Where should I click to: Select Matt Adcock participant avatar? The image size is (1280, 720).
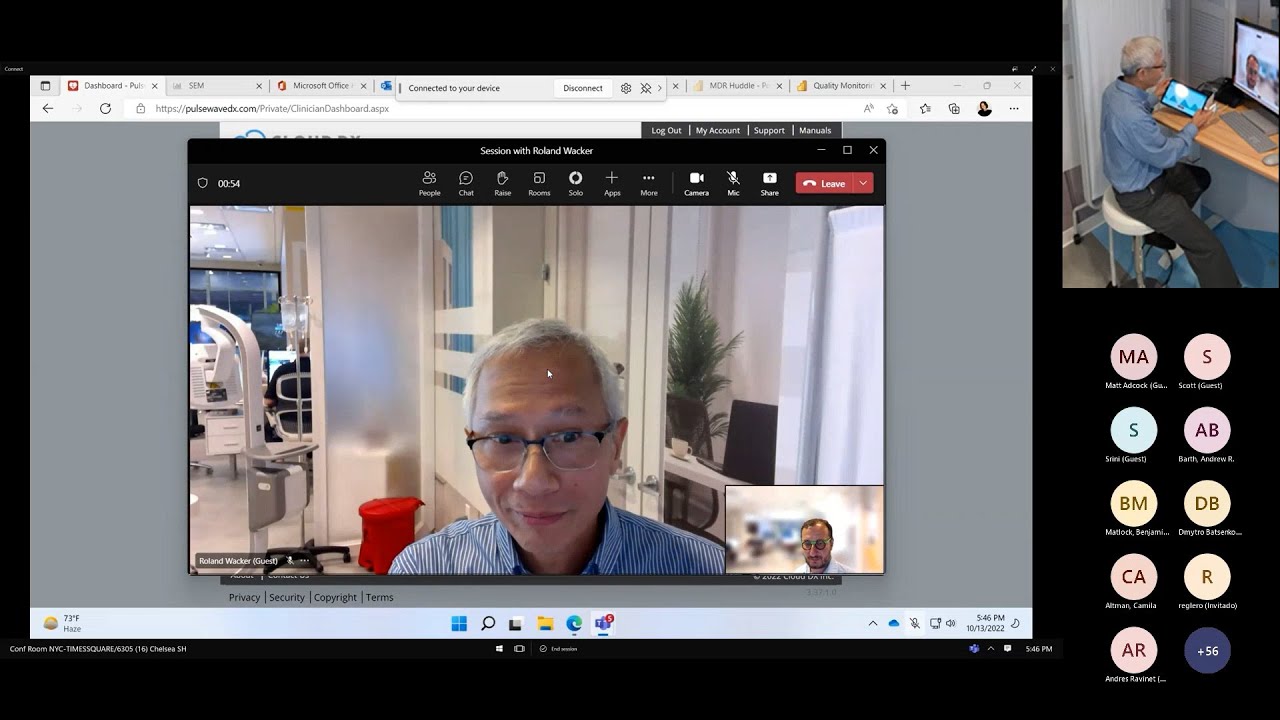(x=1134, y=357)
